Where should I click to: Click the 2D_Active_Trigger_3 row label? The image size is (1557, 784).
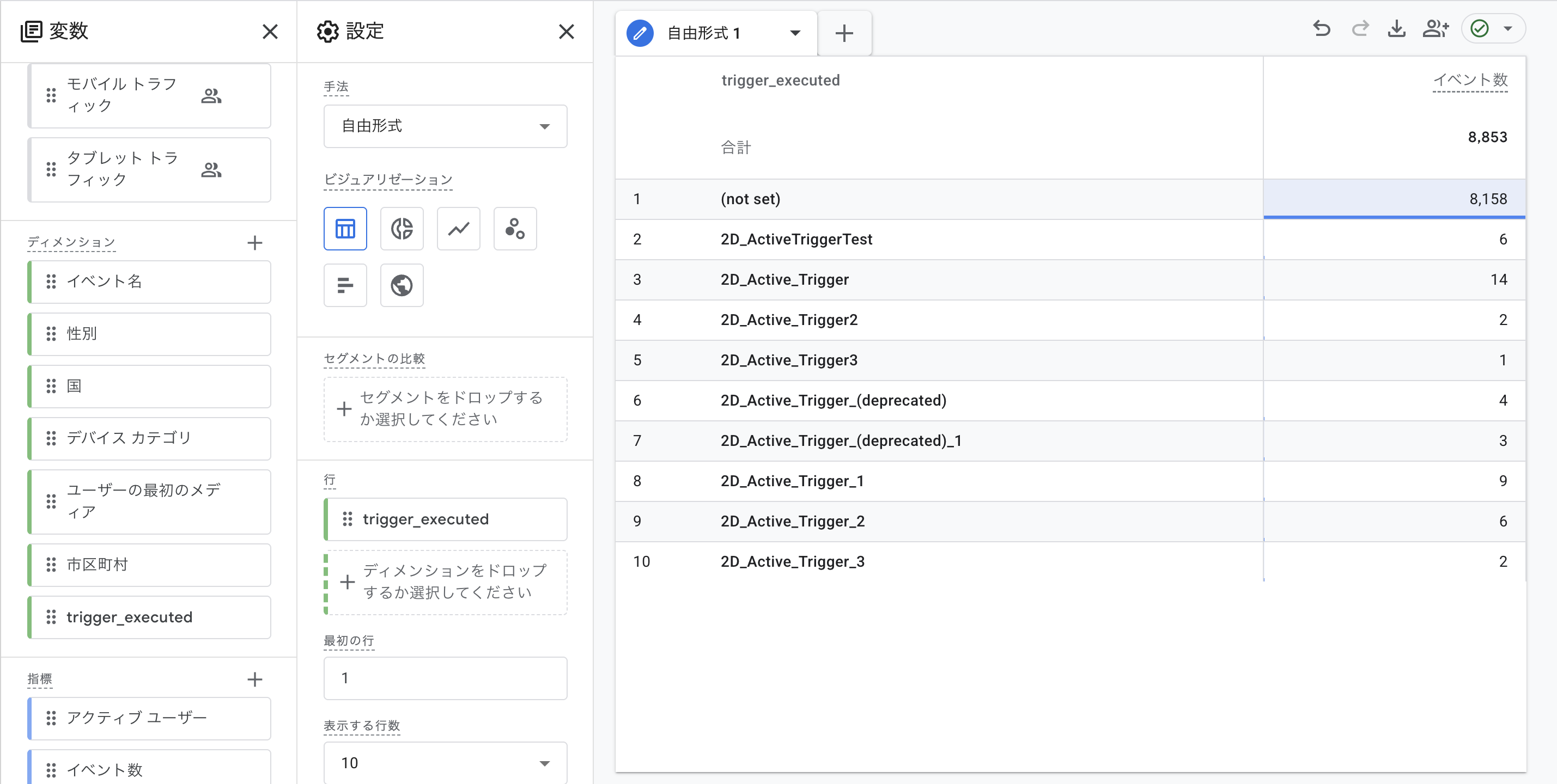pos(793,562)
